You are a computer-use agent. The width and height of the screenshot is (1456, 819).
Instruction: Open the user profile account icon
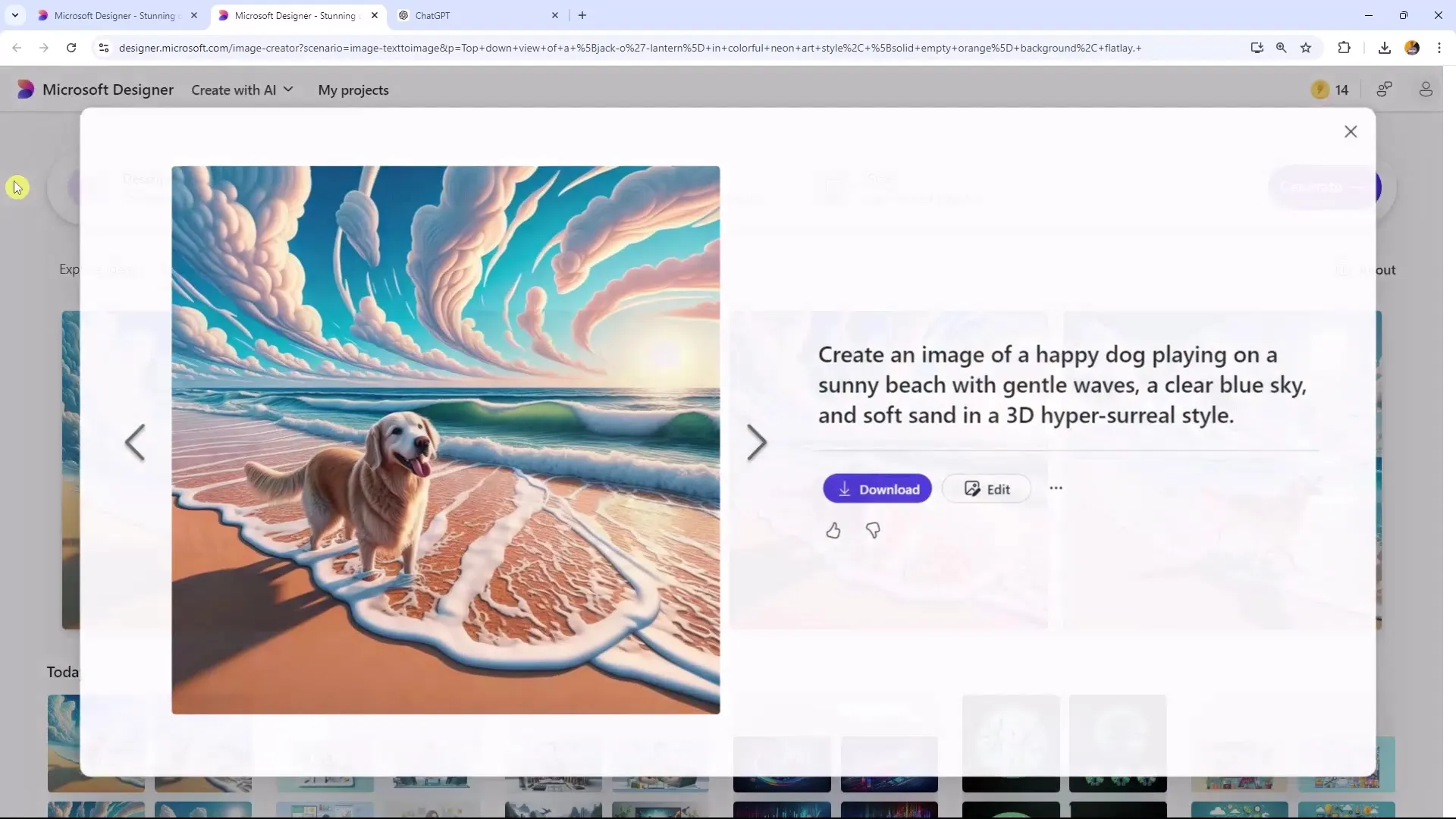pos(1425,89)
